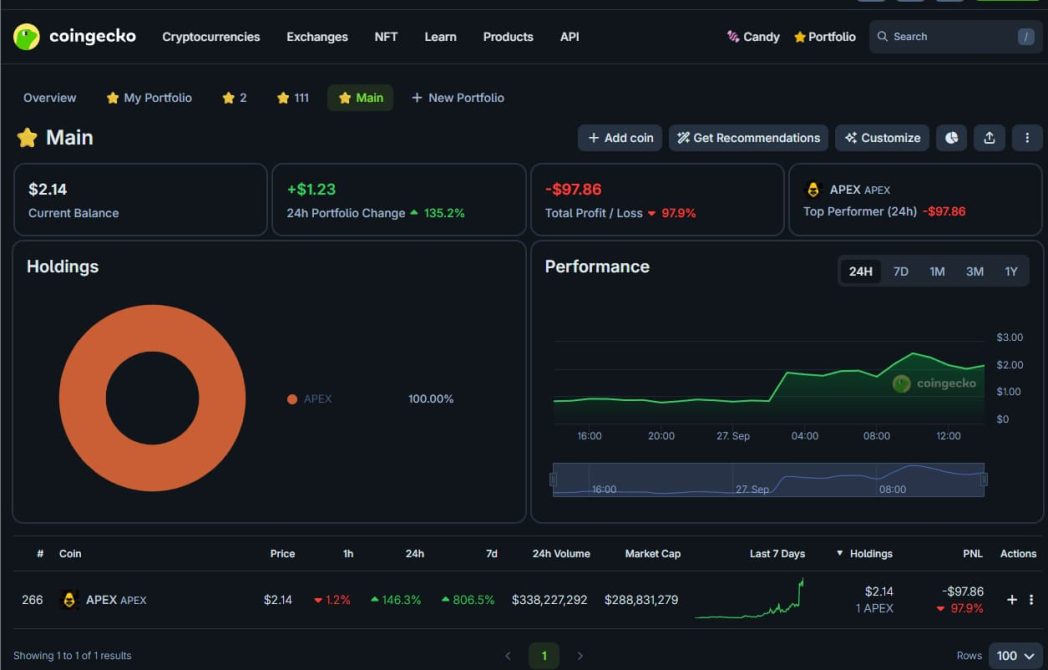Set performance chart to 1Y
The width and height of the screenshot is (1048, 670).
[x=1011, y=272]
